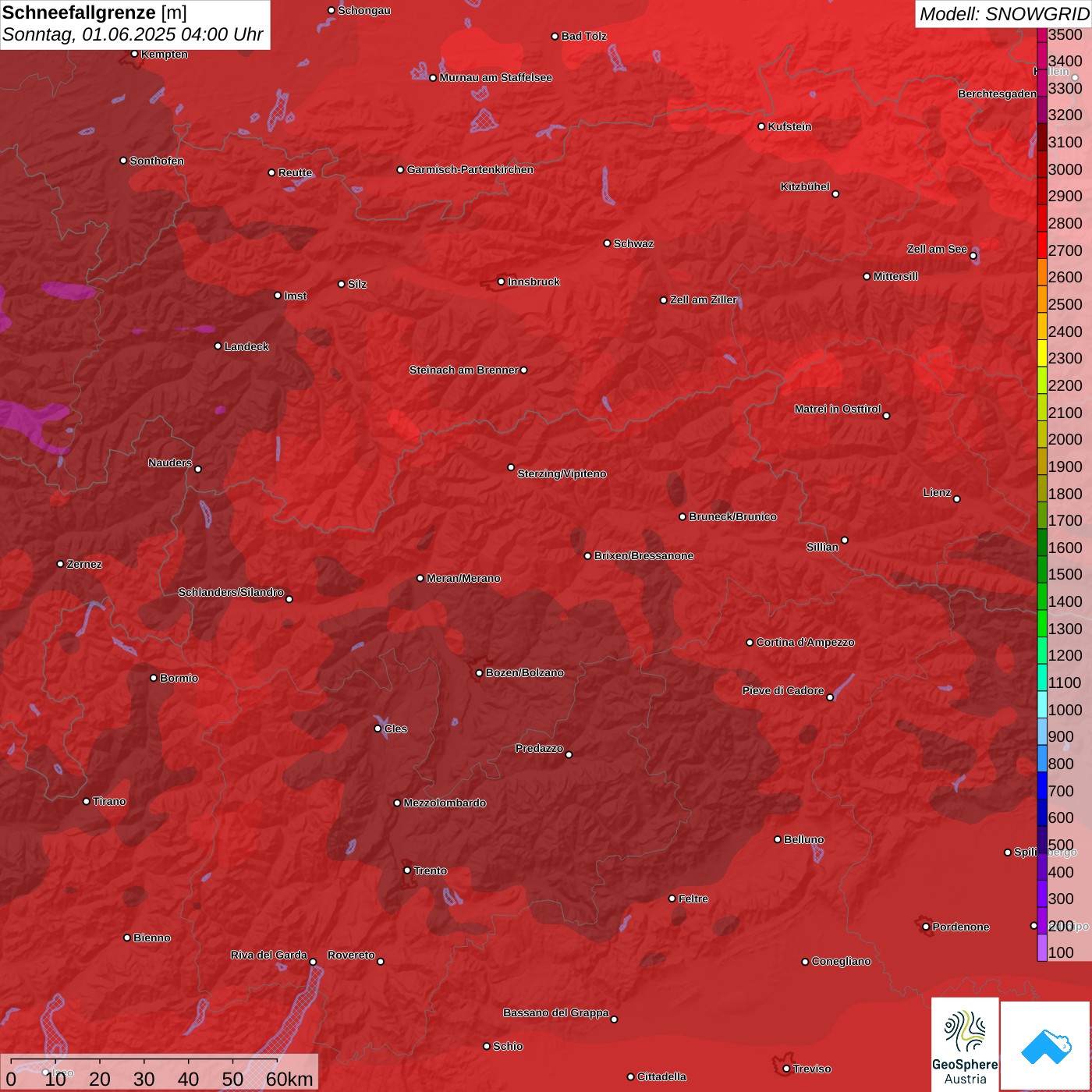Click the 1000 legend color swatch
The height and width of the screenshot is (1092, 1092).
pyautogui.click(x=1042, y=705)
